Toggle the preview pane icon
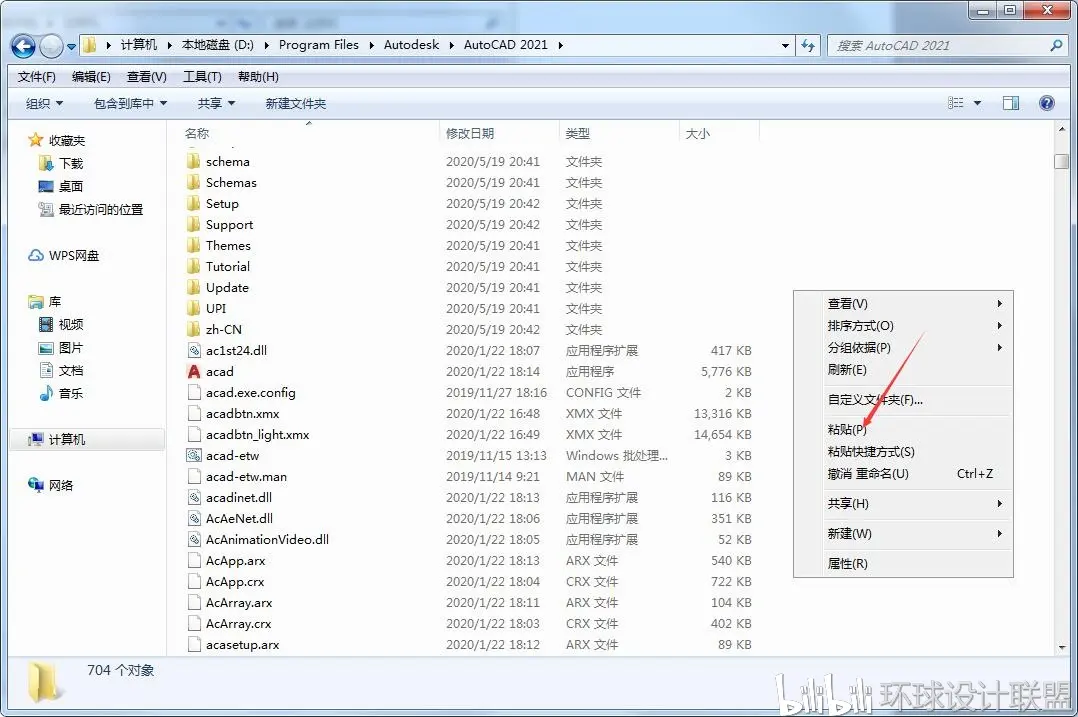Image resolution: width=1078 pixels, height=717 pixels. tap(1011, 103)
